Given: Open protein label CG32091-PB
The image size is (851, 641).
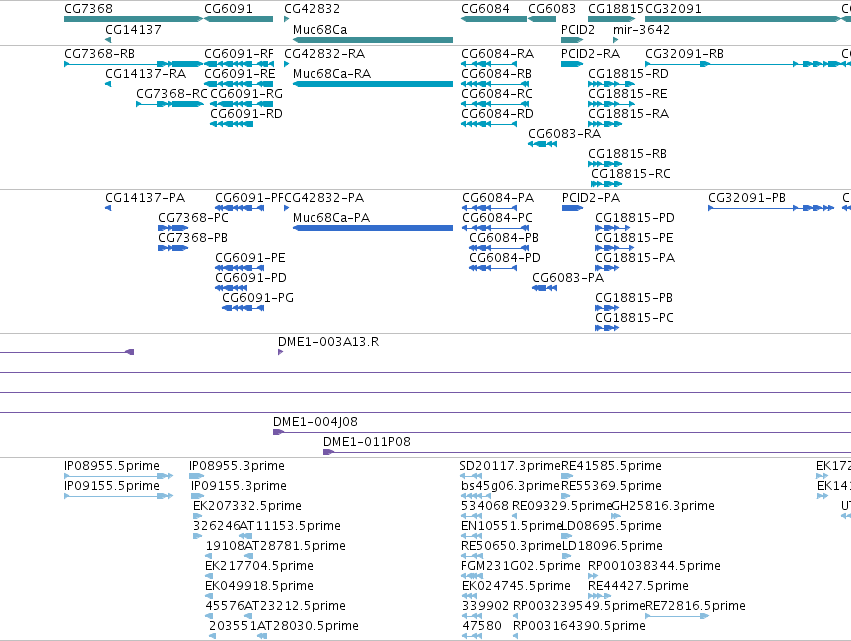Looking at the screenshot, I should (747, 198).
